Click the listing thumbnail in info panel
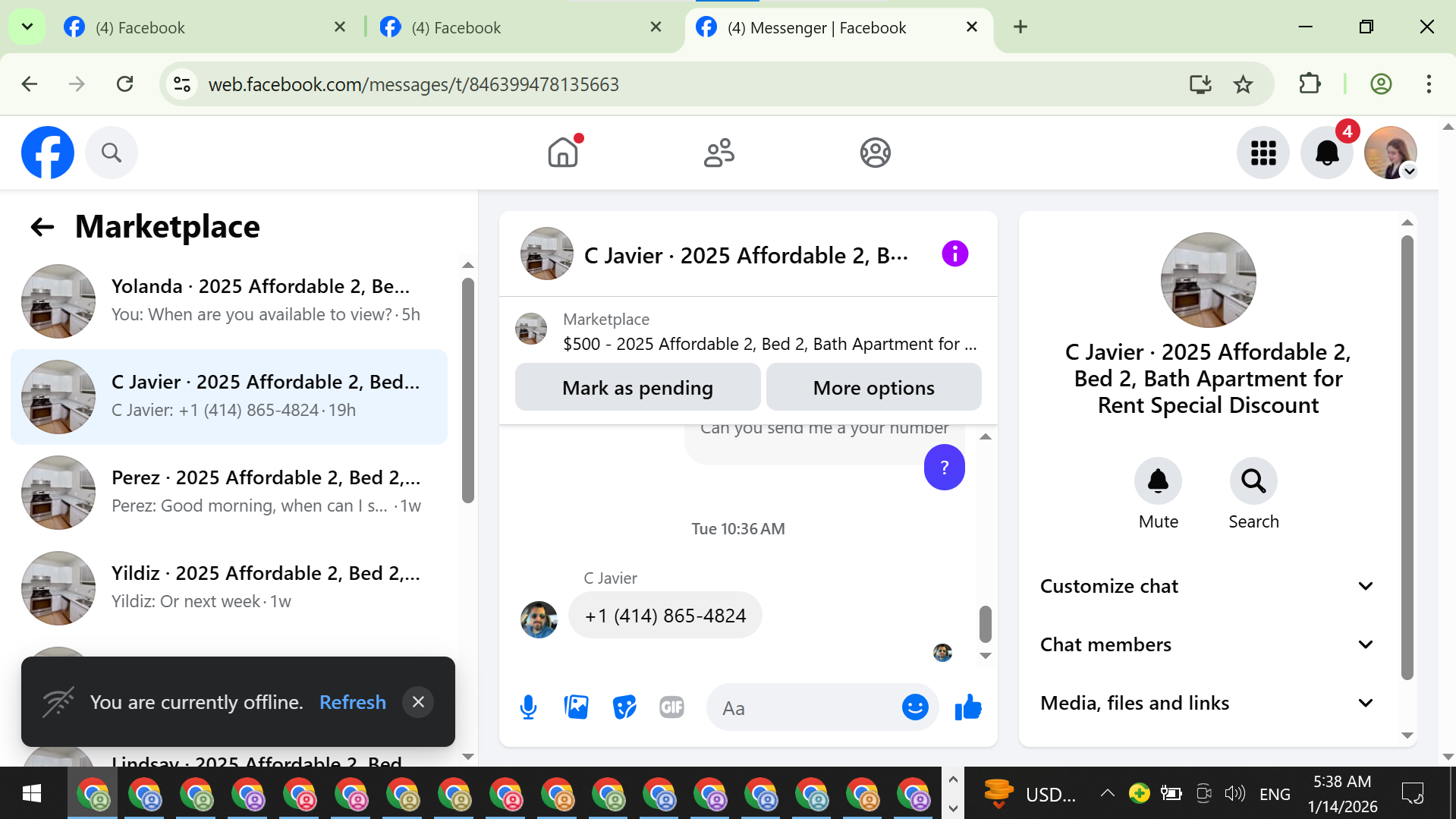Screen dimensions: 1456x819 (x=1208, y=280)
